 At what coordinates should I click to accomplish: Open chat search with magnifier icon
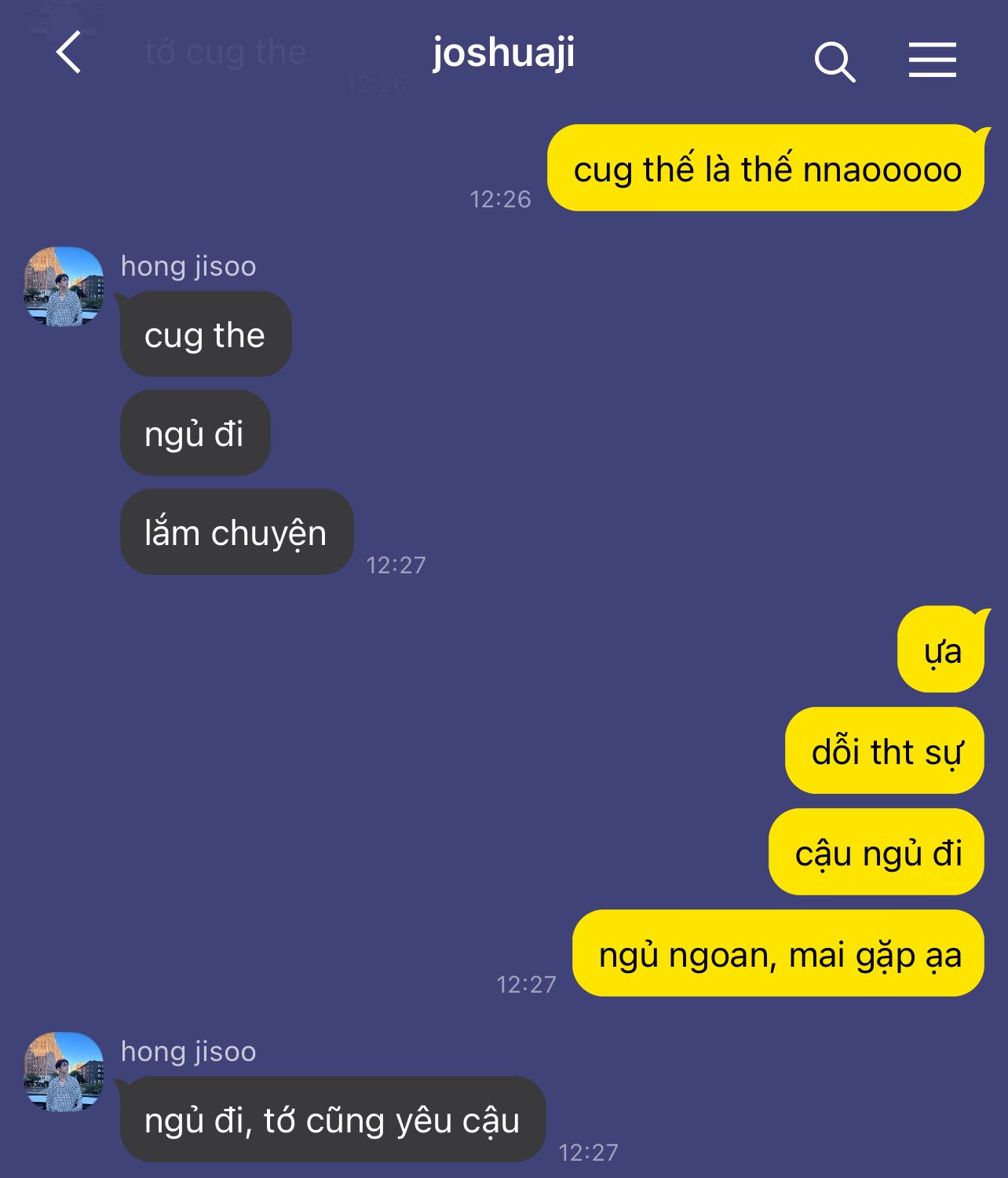tap(835, 61)
